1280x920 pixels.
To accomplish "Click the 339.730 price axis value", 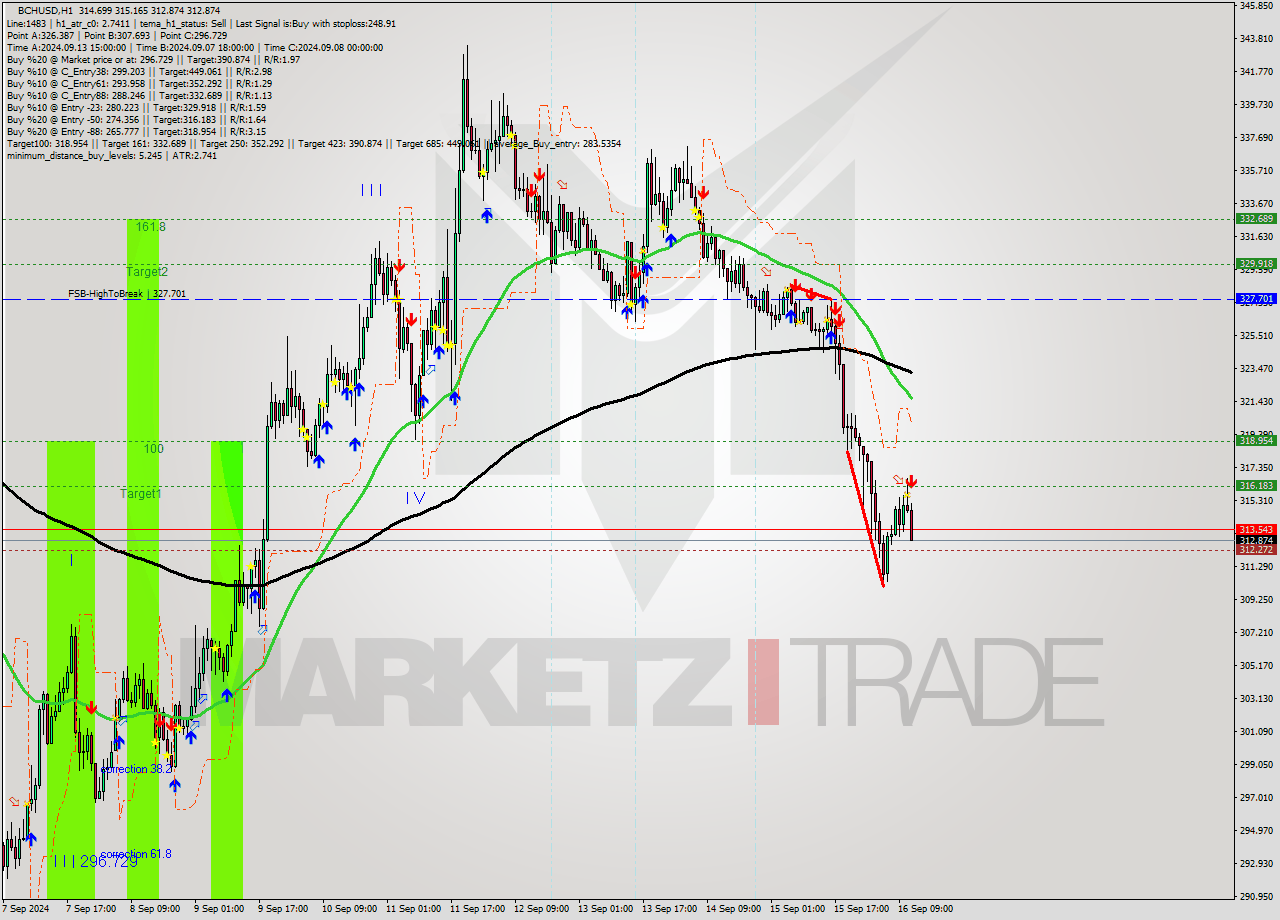I will 1256,104.
